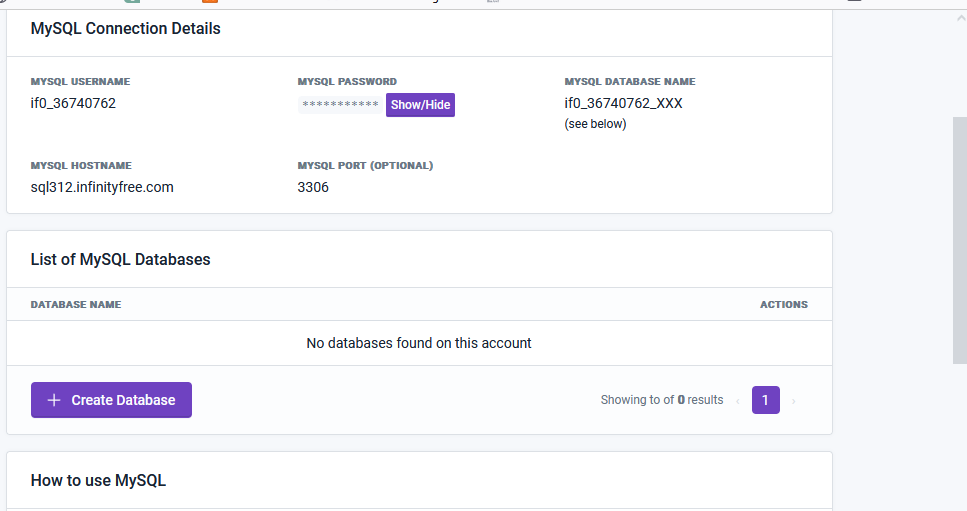Screen dimensions: 967x511
Task: Click the hostname sql312.infinityfree.com
Action: (102, 187)
